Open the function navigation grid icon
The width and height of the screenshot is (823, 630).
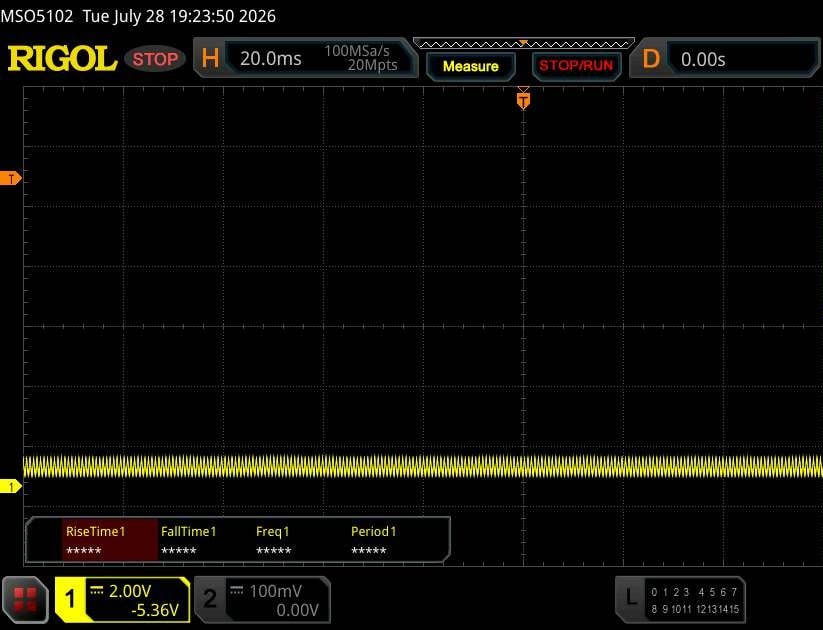(25, 600)
